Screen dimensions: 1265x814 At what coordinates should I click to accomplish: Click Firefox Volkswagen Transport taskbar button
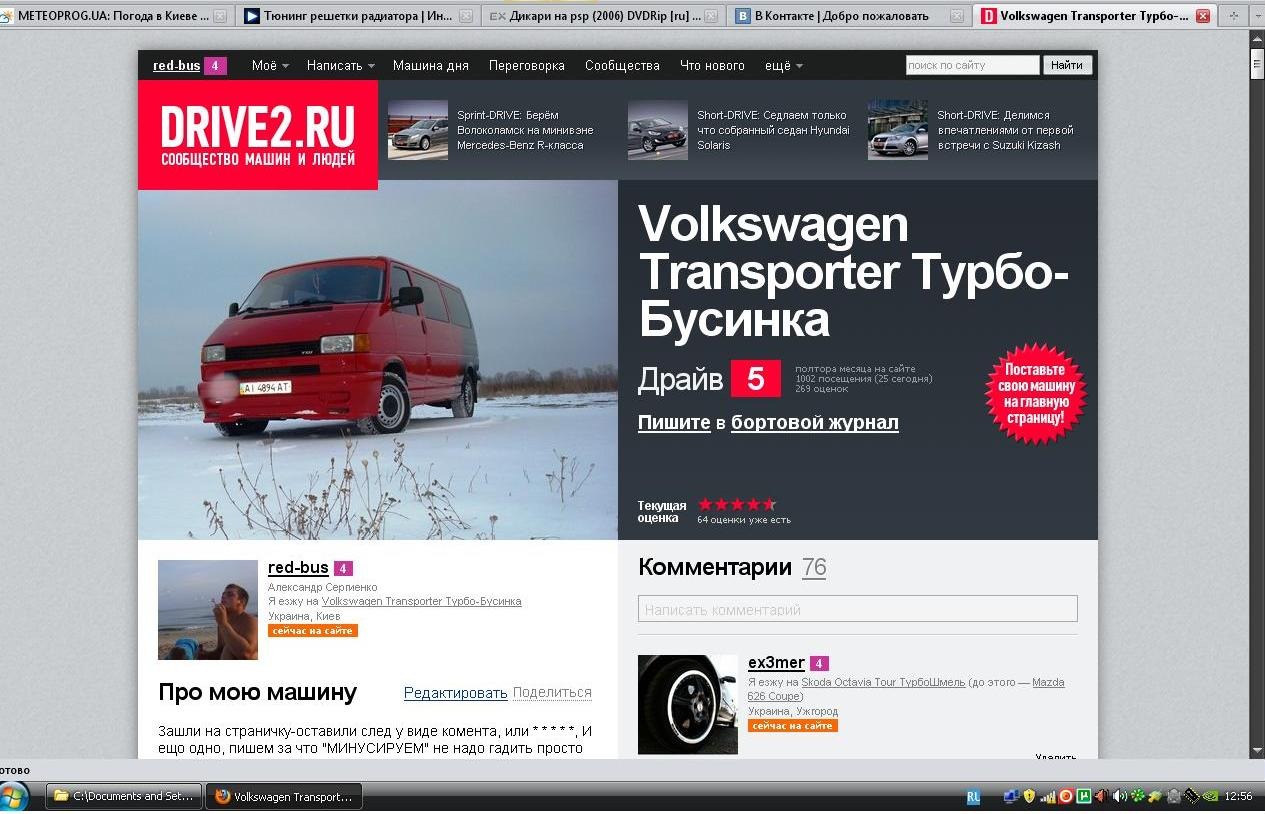point(284,797)
